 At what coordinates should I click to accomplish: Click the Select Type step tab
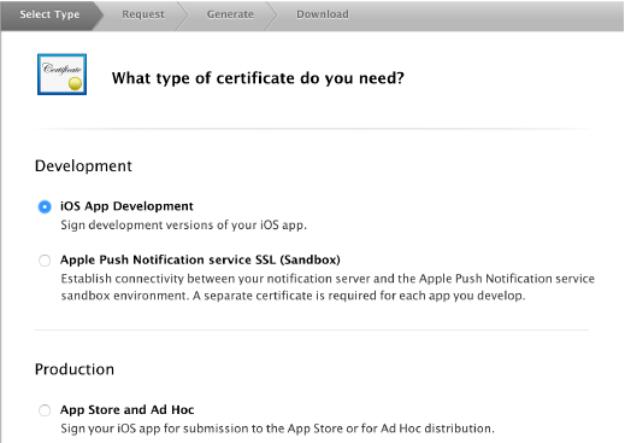pyautogui.click(x=50, y=15)
